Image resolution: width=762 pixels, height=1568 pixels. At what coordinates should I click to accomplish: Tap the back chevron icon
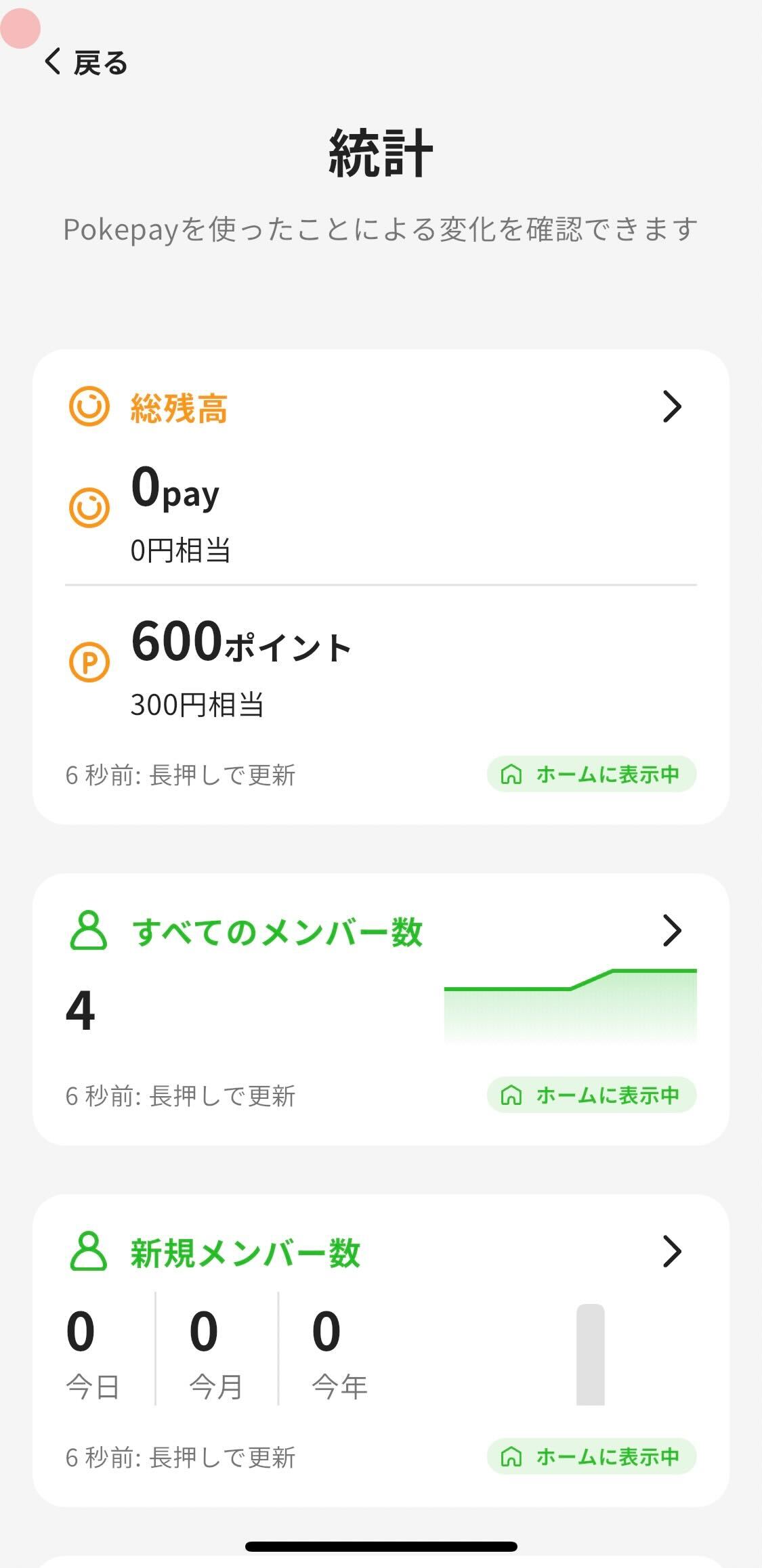click(53, 62)
